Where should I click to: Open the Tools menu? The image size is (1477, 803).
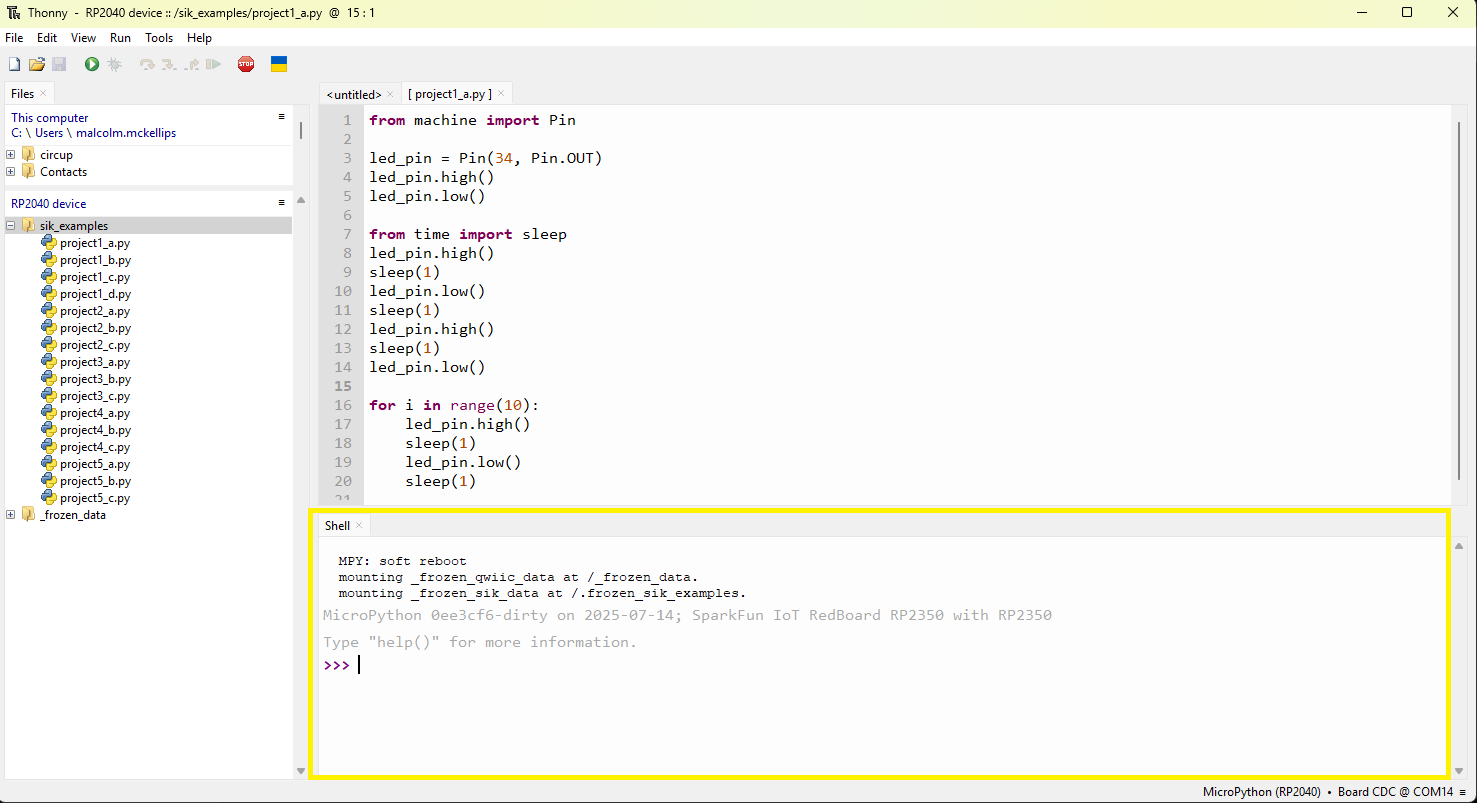(x=159, y=38)
